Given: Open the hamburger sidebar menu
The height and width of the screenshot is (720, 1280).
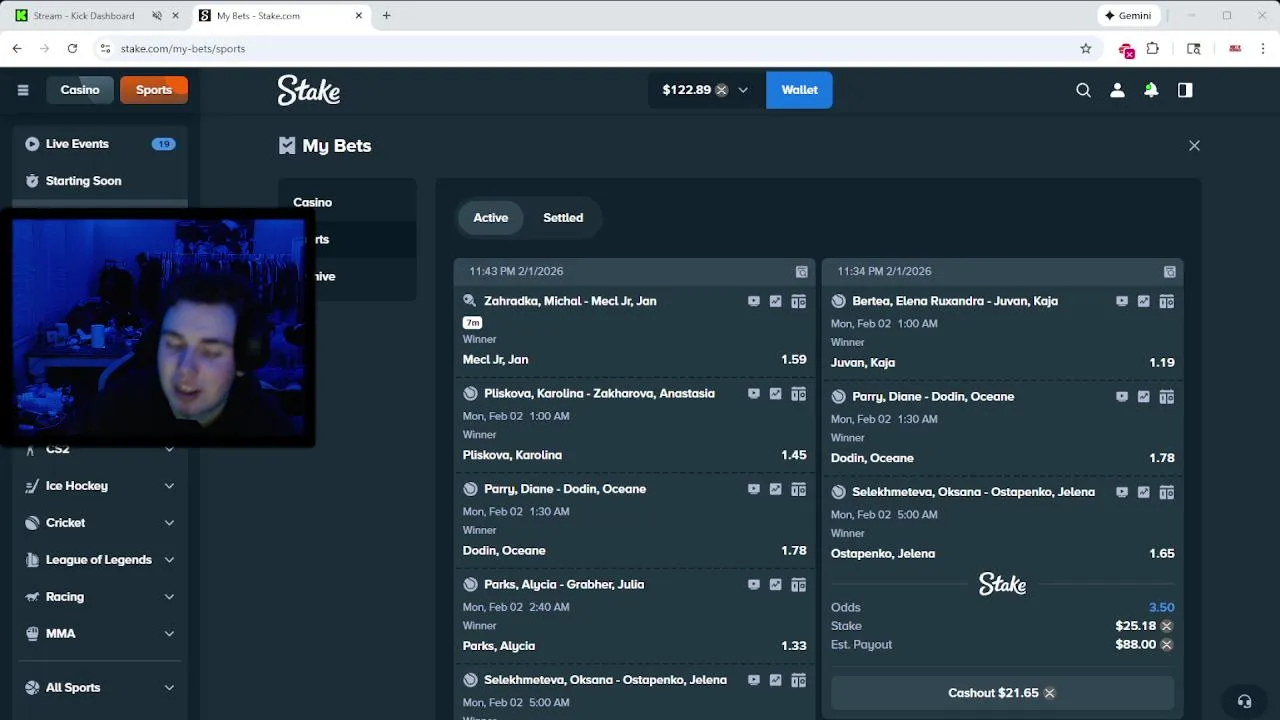Looking at the screenshot, I should pos(23,90).
